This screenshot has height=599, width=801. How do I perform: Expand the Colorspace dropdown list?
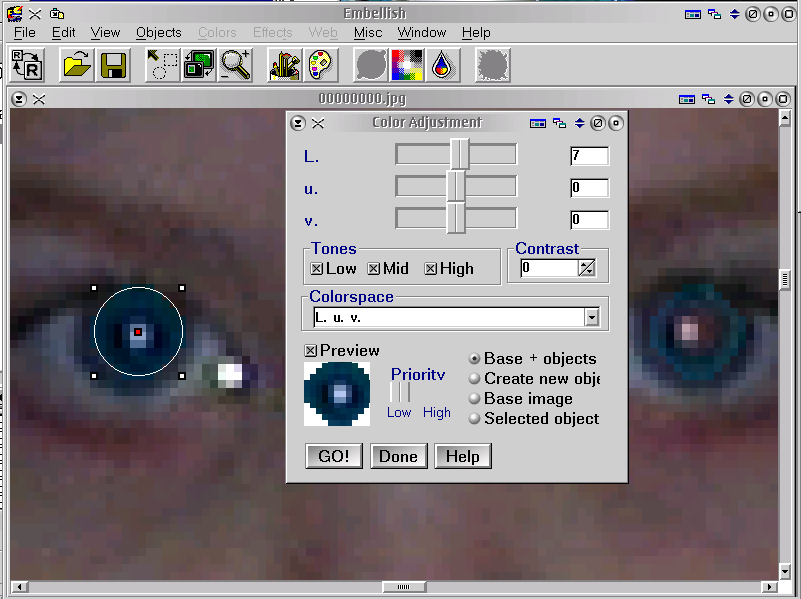click(592, 317)
